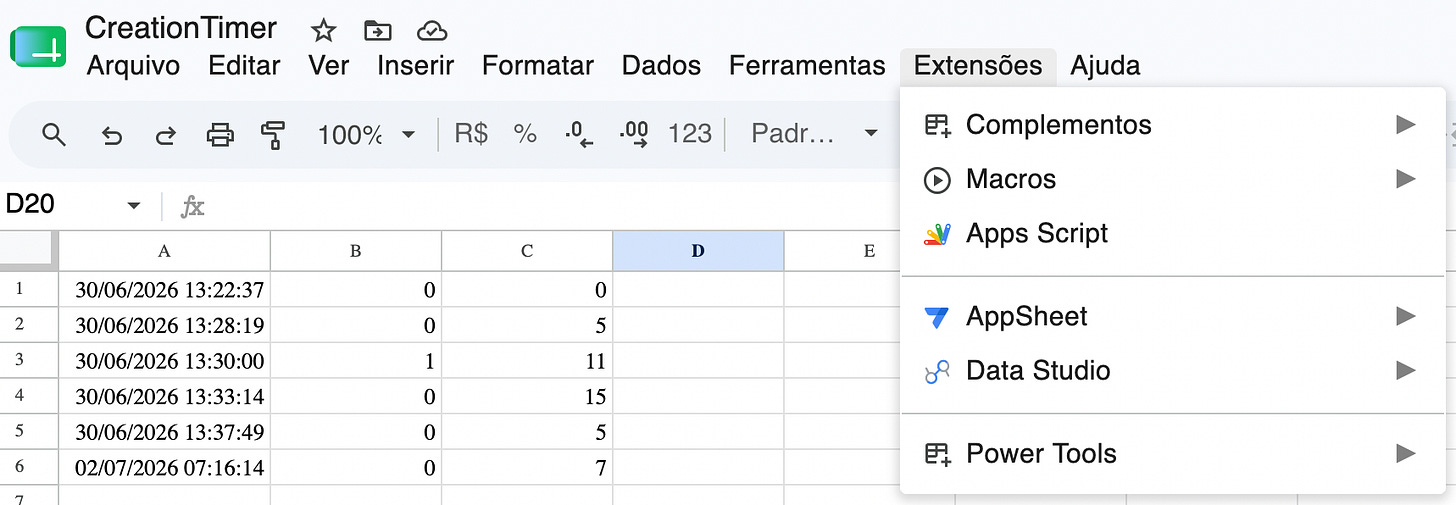The image size is (1456, 505).
Task: Activate the paint format roller icon
Action: pos(273,134)
